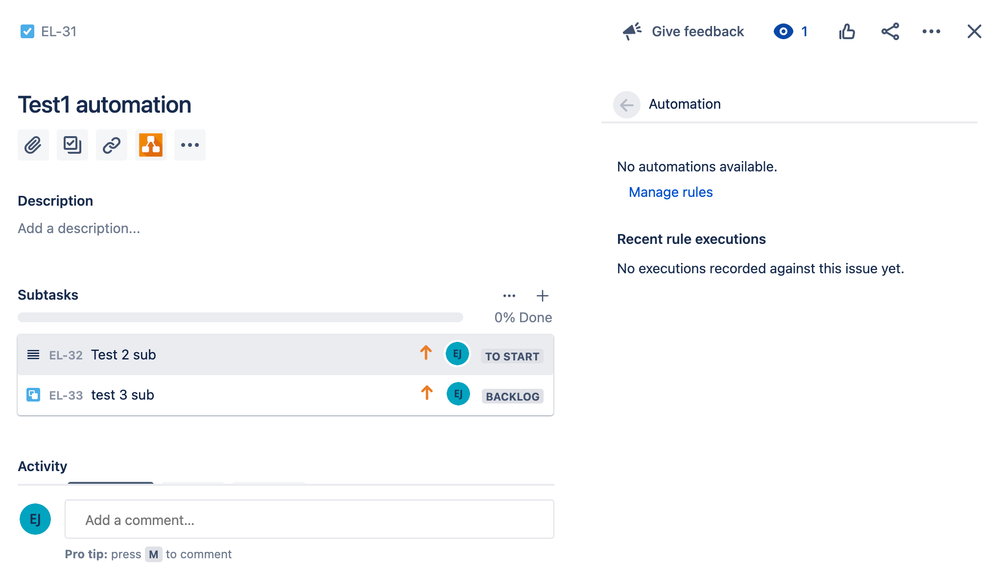
Task: Click the Add a comment field
Action: (309, 520)
